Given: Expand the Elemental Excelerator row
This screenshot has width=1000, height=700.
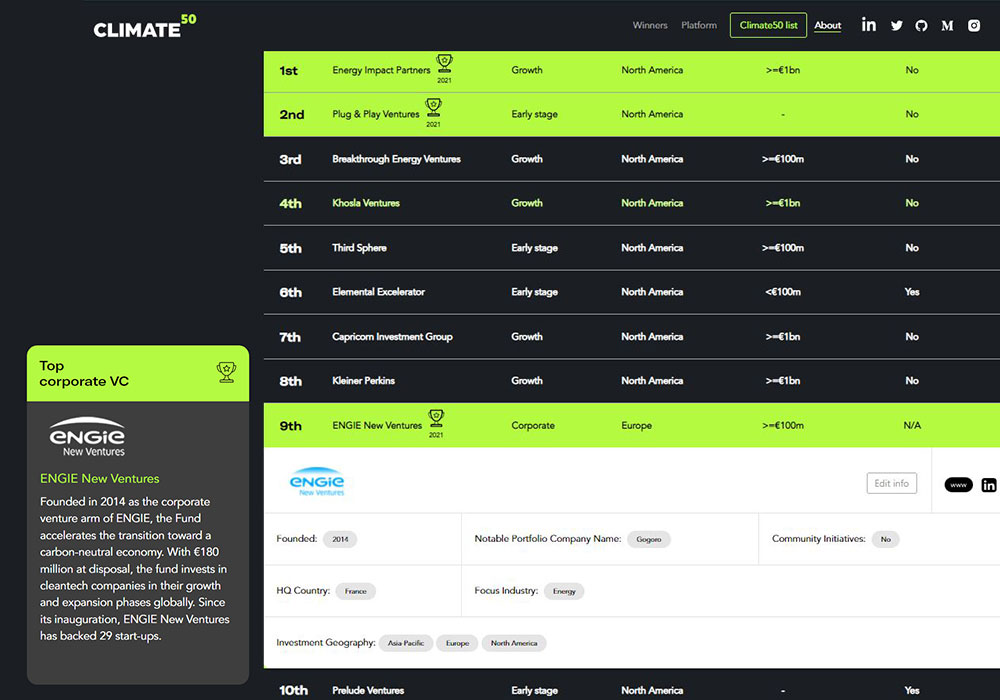Looking at the screenshot, I should coord(631,292).
